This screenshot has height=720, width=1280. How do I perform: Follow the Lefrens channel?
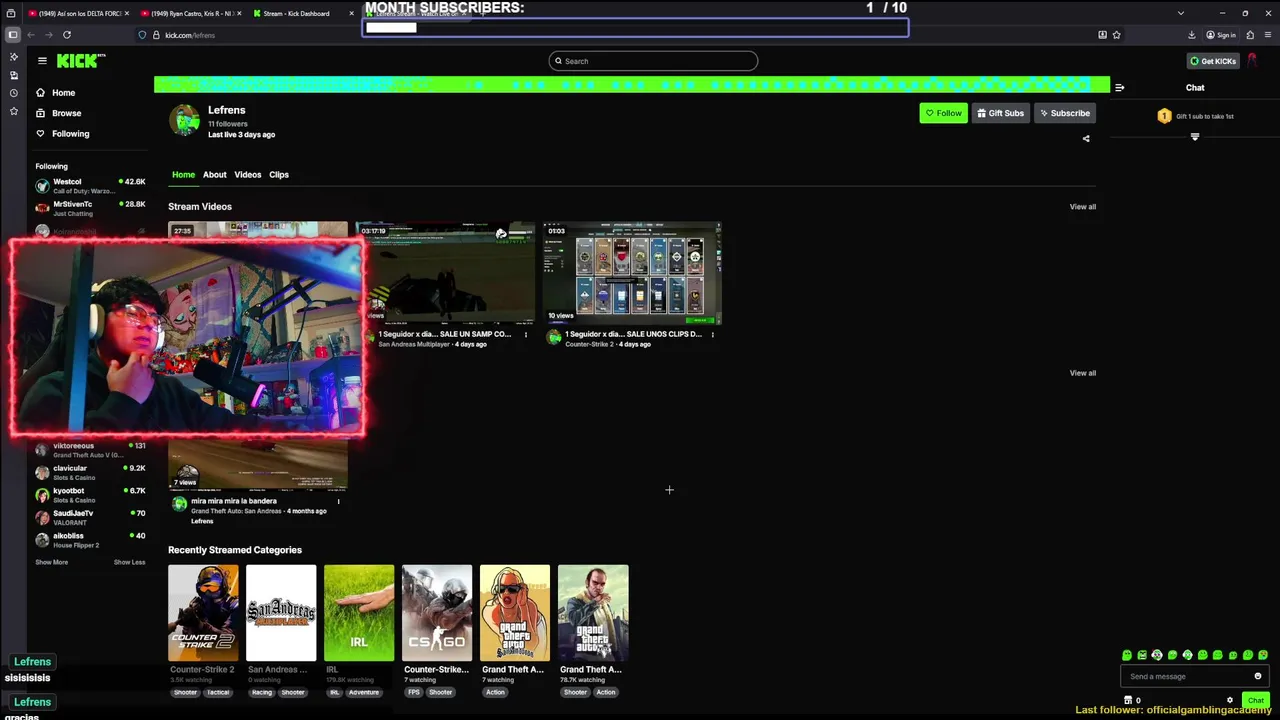click(x=943, y=113)
